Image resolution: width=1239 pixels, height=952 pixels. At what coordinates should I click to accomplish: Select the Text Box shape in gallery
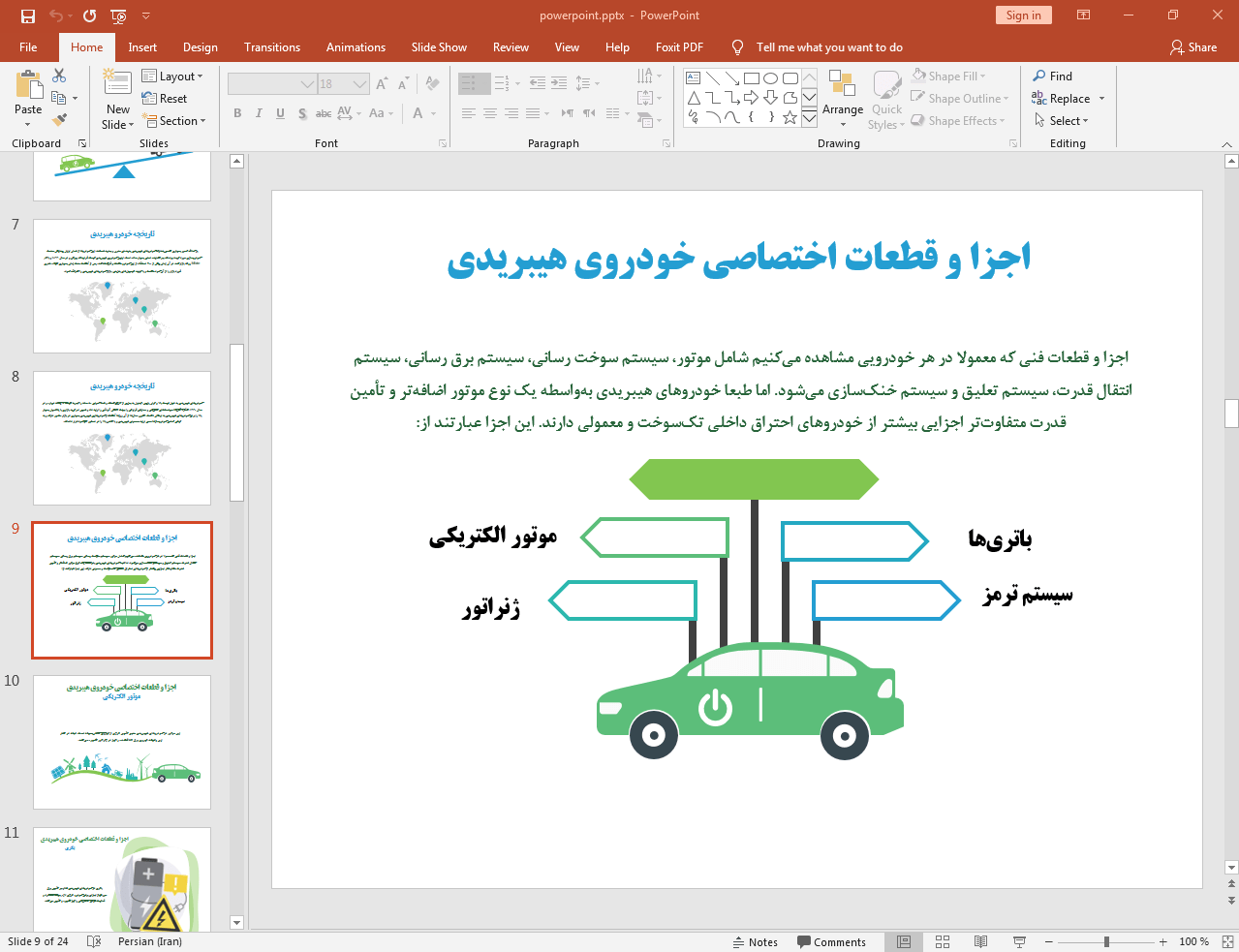[x=694, y=78]
